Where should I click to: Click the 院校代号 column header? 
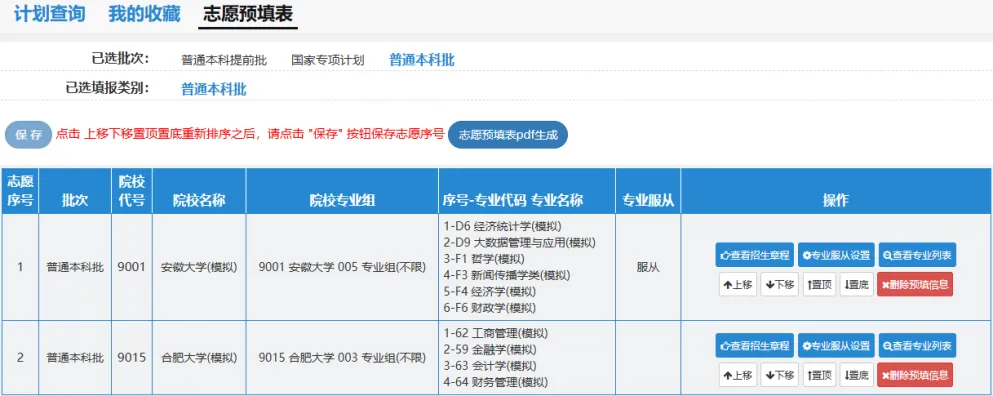point(132,191)
